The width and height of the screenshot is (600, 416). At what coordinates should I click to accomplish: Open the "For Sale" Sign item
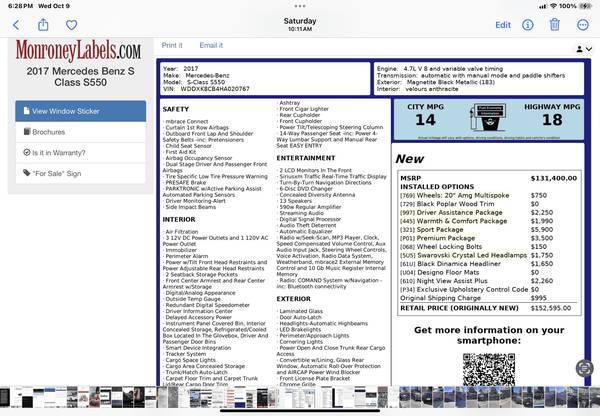(81, 173)
